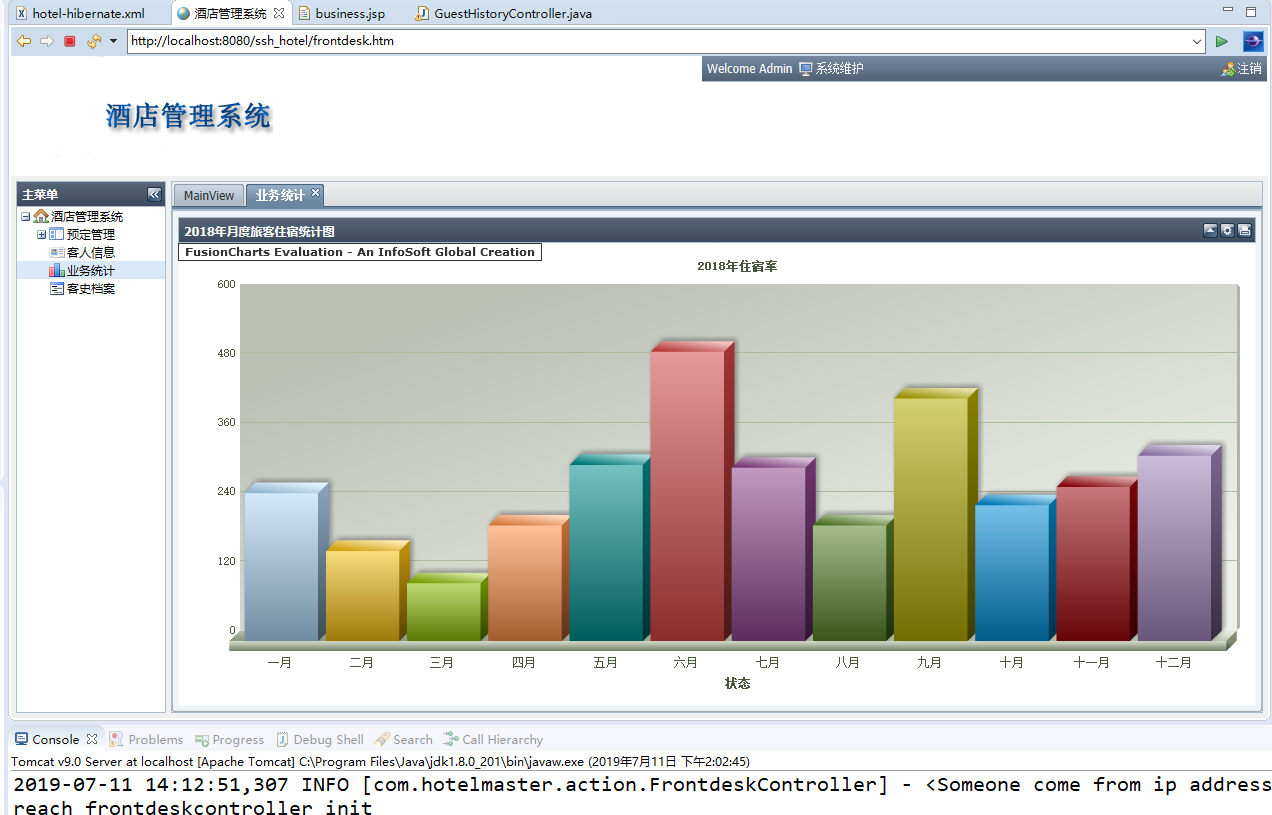Collapse the 主菜单 side panel
This screenshot has height=815, width=1272.
click(154, 194)
